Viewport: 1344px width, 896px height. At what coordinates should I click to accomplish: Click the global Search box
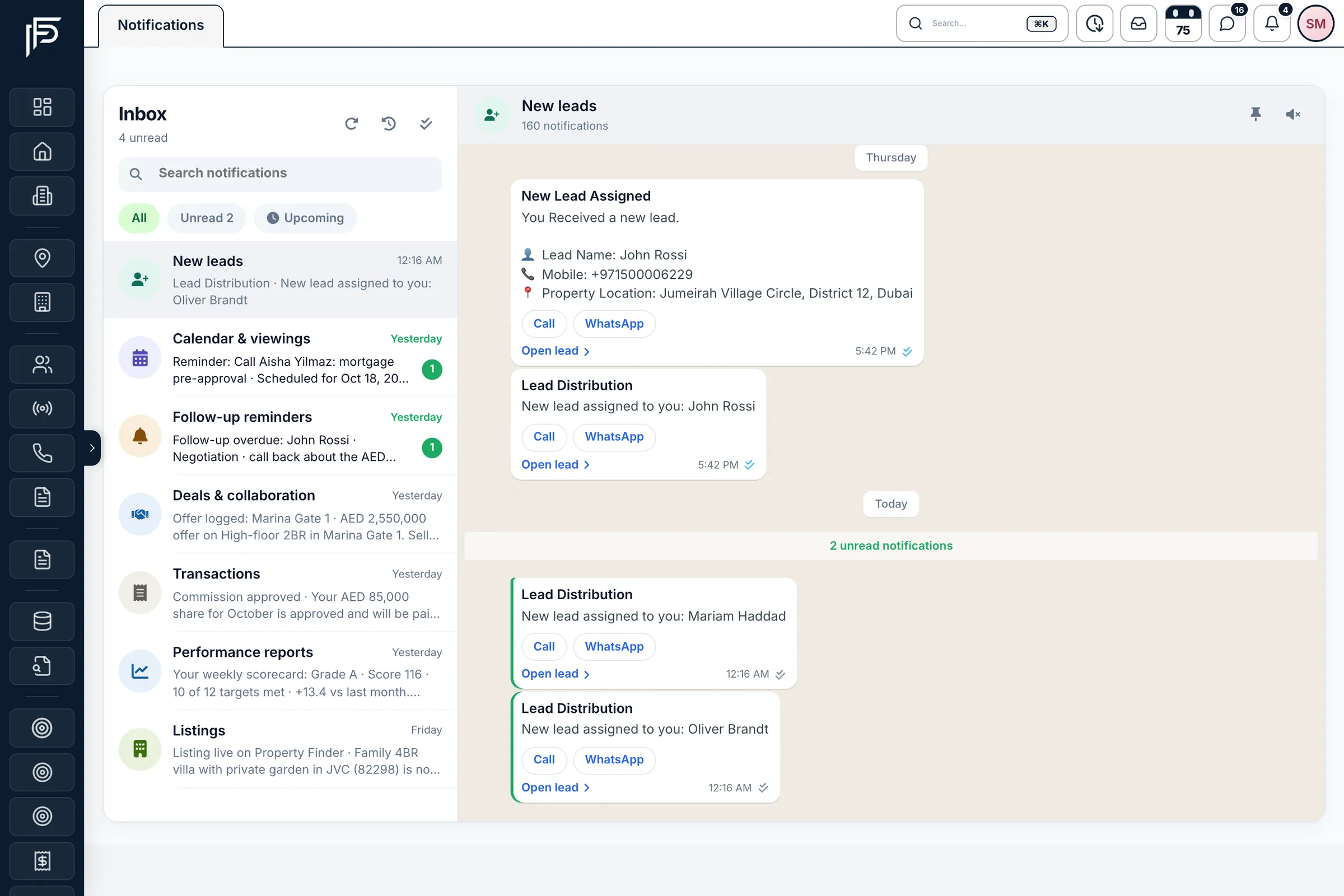(x=982, y=24)
